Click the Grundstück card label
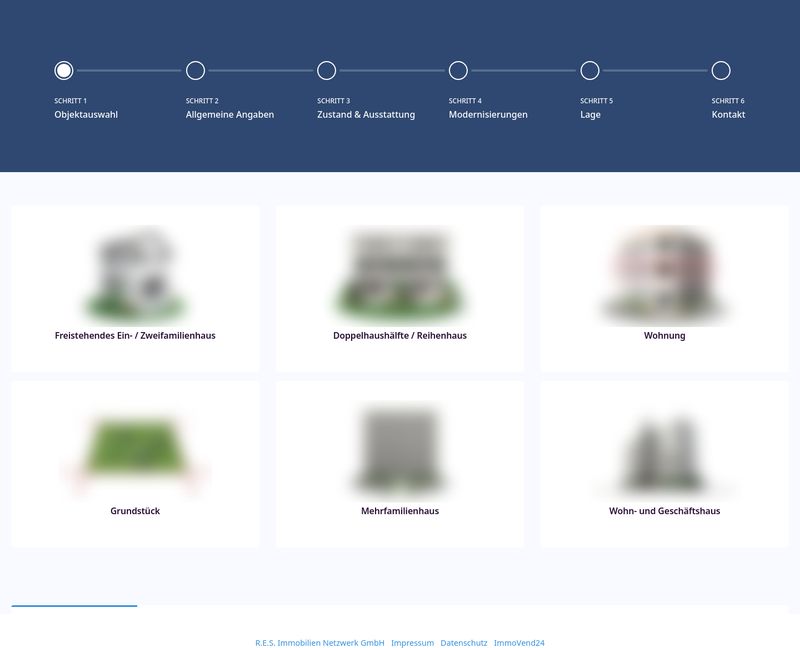The image size is (800, 648). pos(135,511)
